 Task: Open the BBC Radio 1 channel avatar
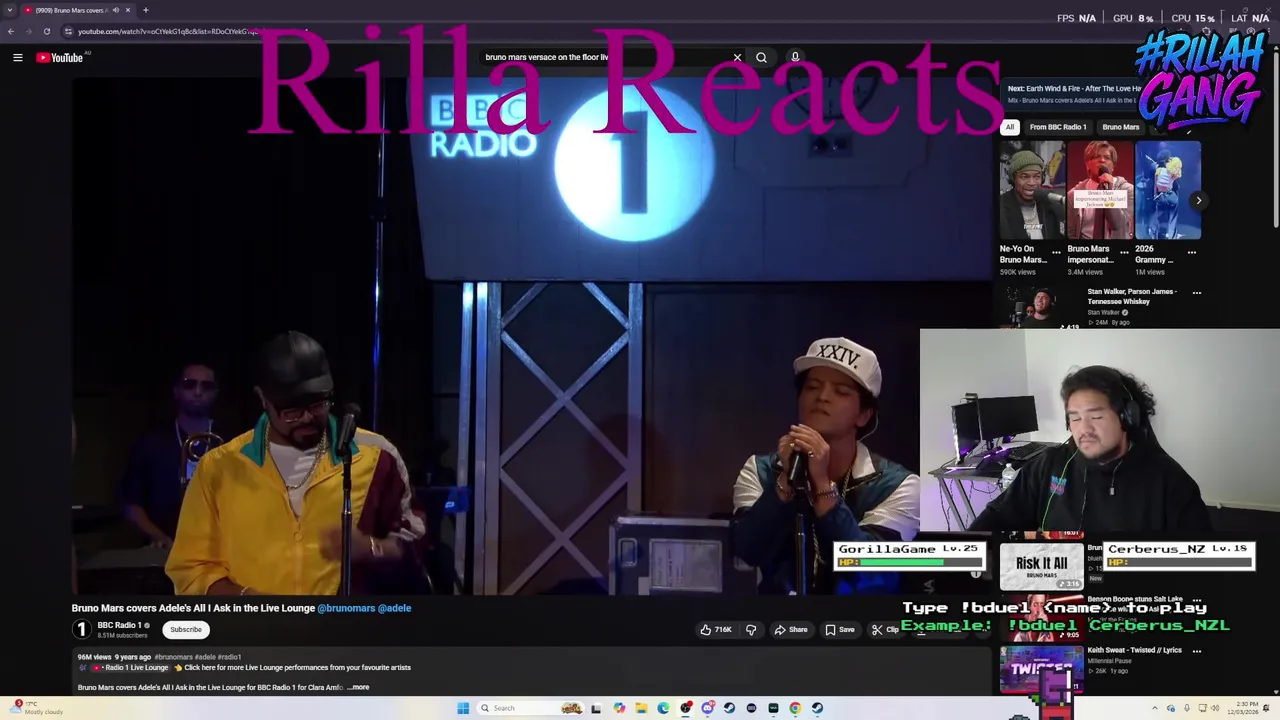coord(82,630)
